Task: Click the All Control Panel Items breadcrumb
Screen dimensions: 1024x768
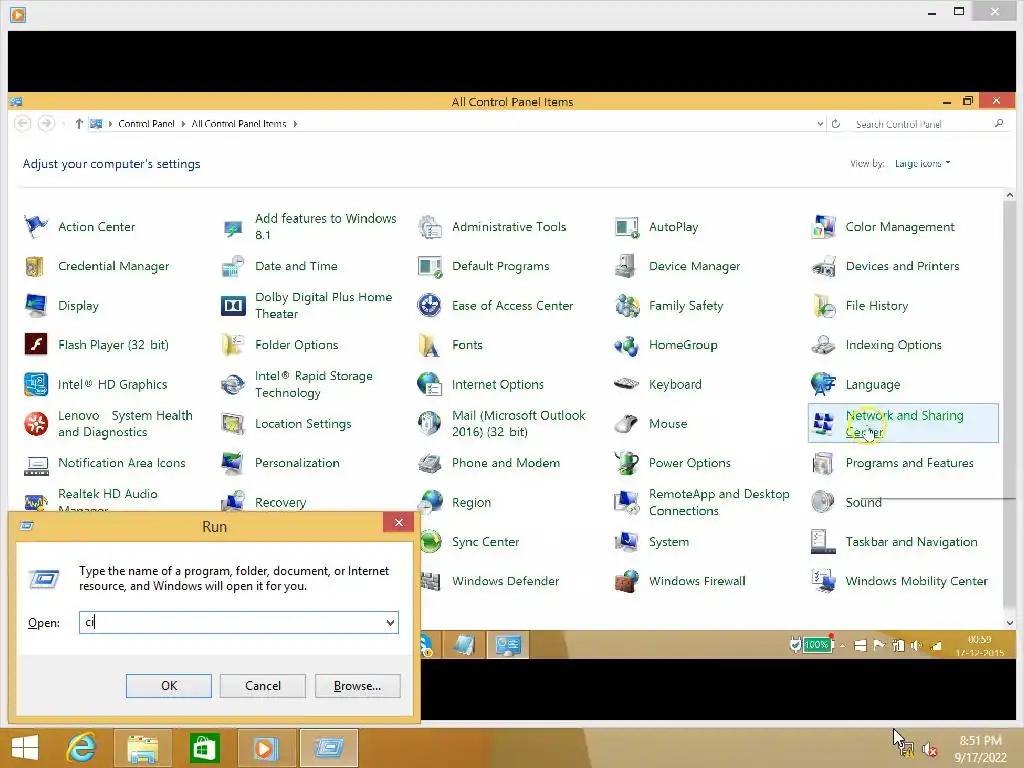Action: click(238, 123)
